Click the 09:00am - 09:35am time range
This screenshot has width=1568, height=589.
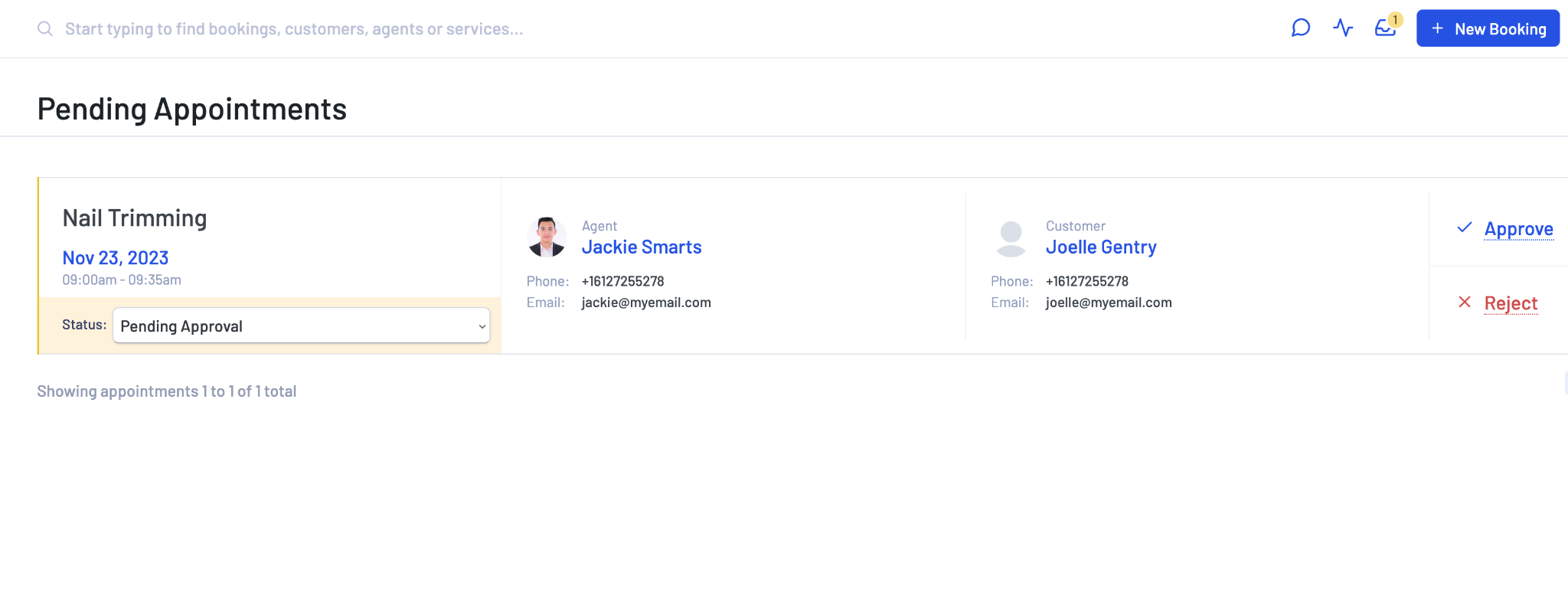point(122,280)
